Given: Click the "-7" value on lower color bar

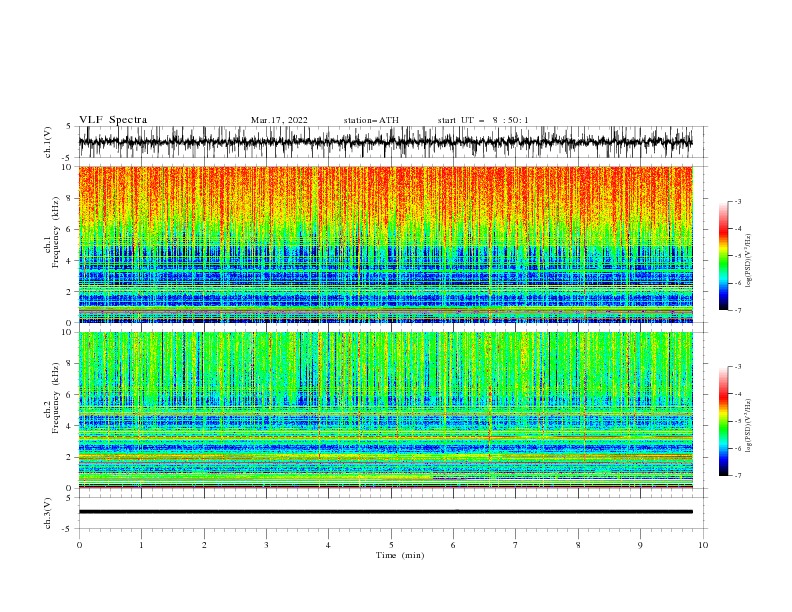Looking at the screenshot, I should (738, 475).
